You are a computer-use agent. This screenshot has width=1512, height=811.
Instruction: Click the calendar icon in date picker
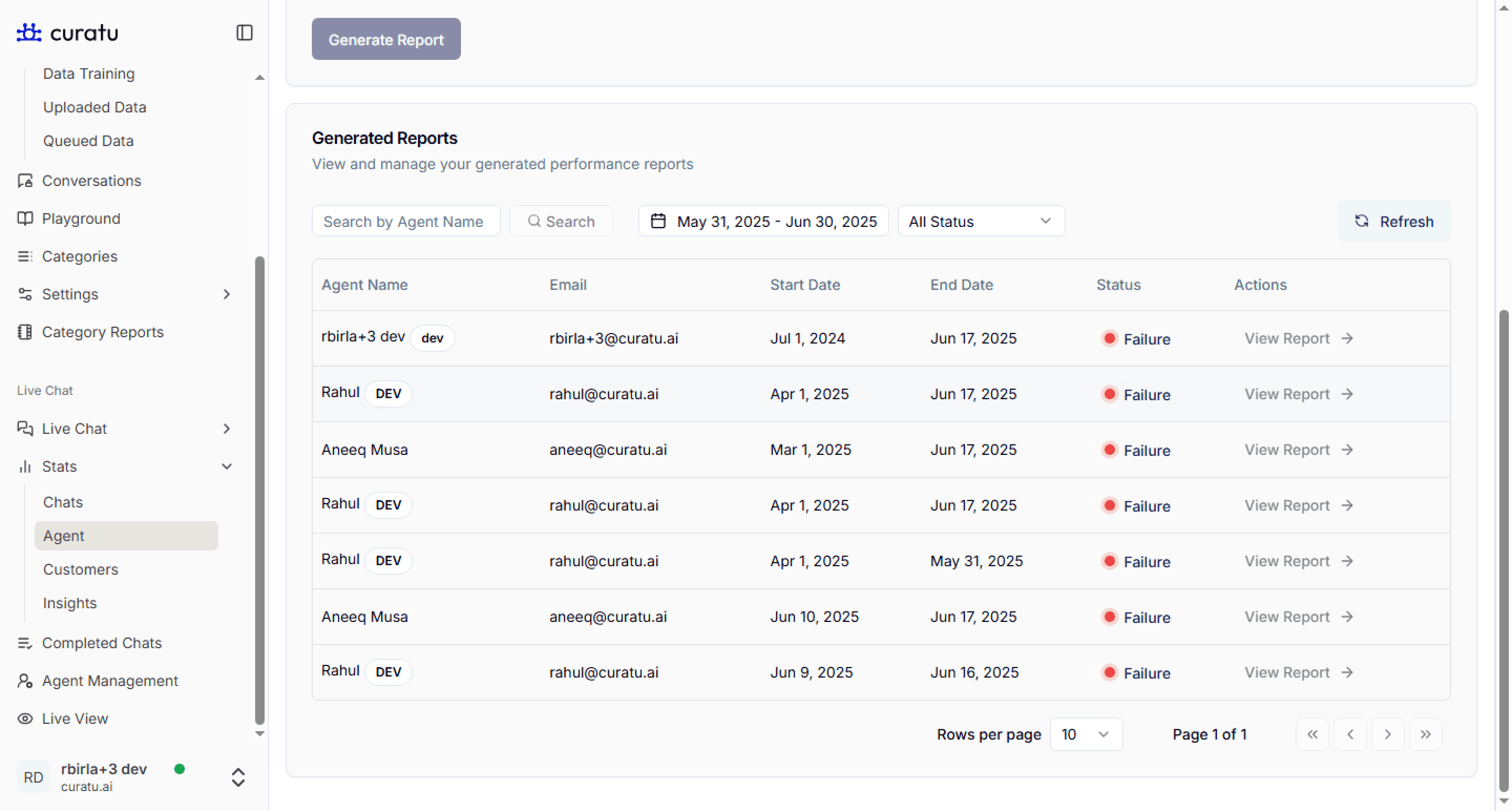658,221
